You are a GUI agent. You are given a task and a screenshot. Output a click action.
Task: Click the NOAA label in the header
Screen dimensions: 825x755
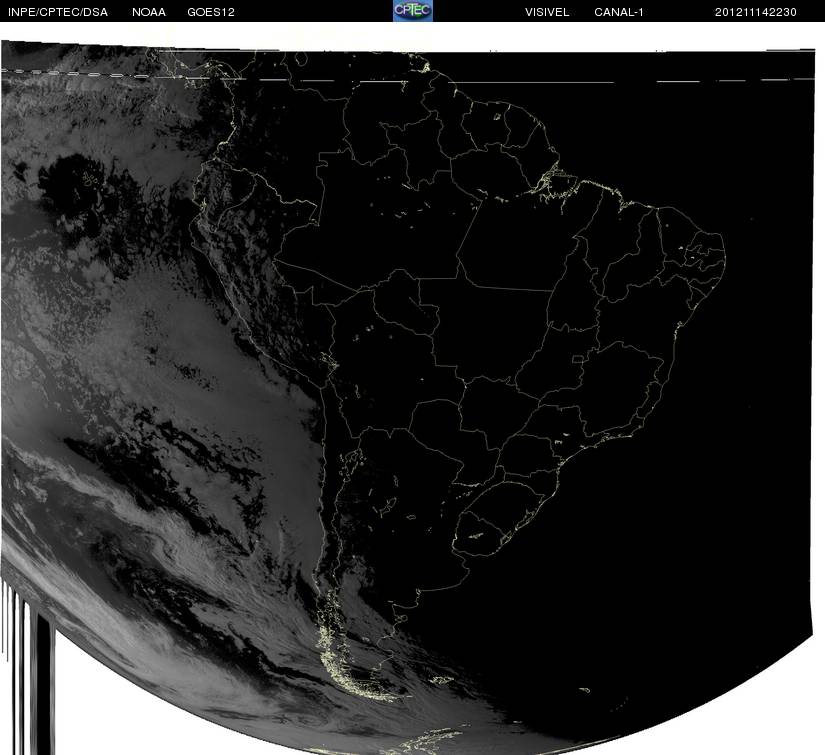(149, 12)
